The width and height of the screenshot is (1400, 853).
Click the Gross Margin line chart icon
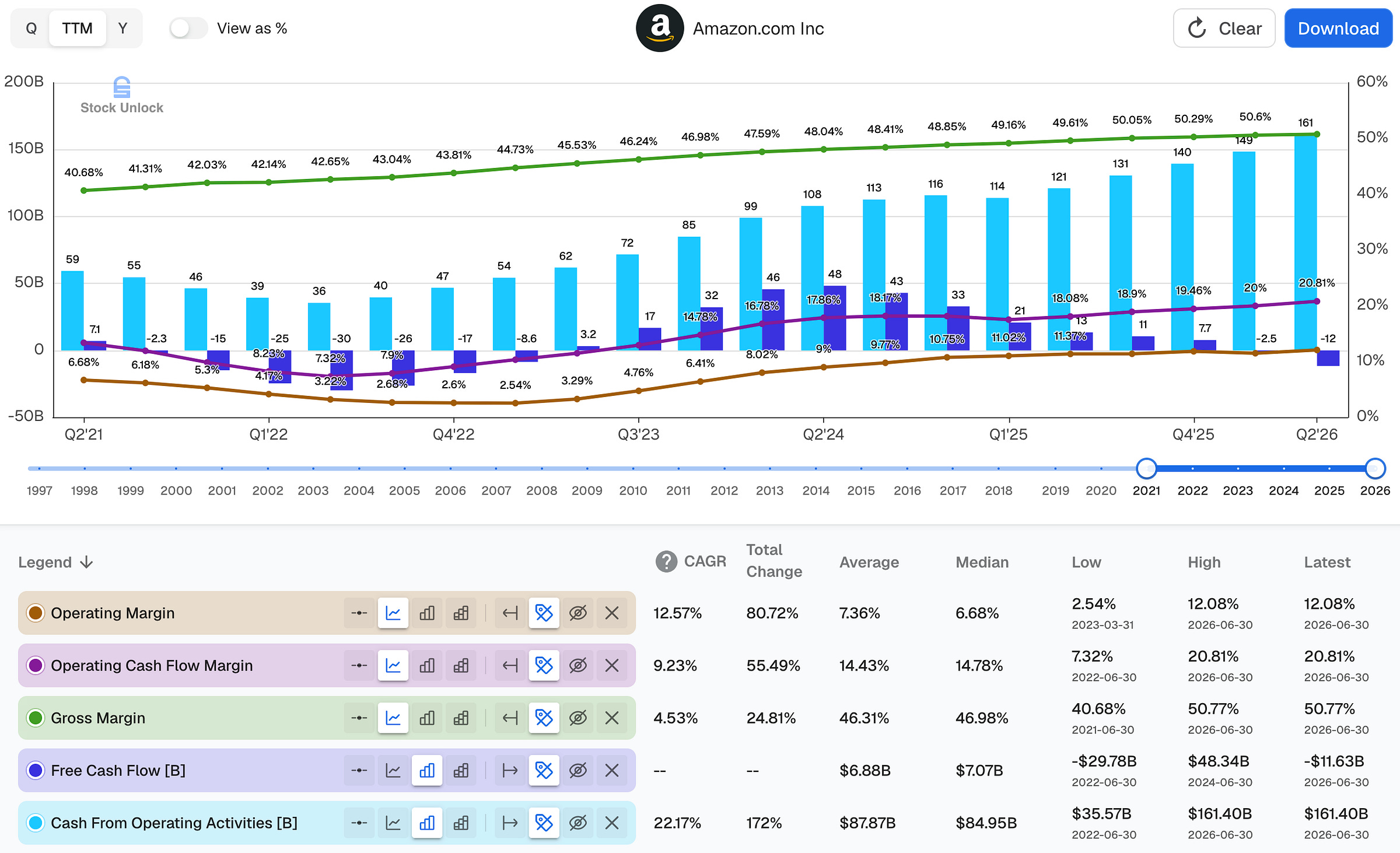393,718
